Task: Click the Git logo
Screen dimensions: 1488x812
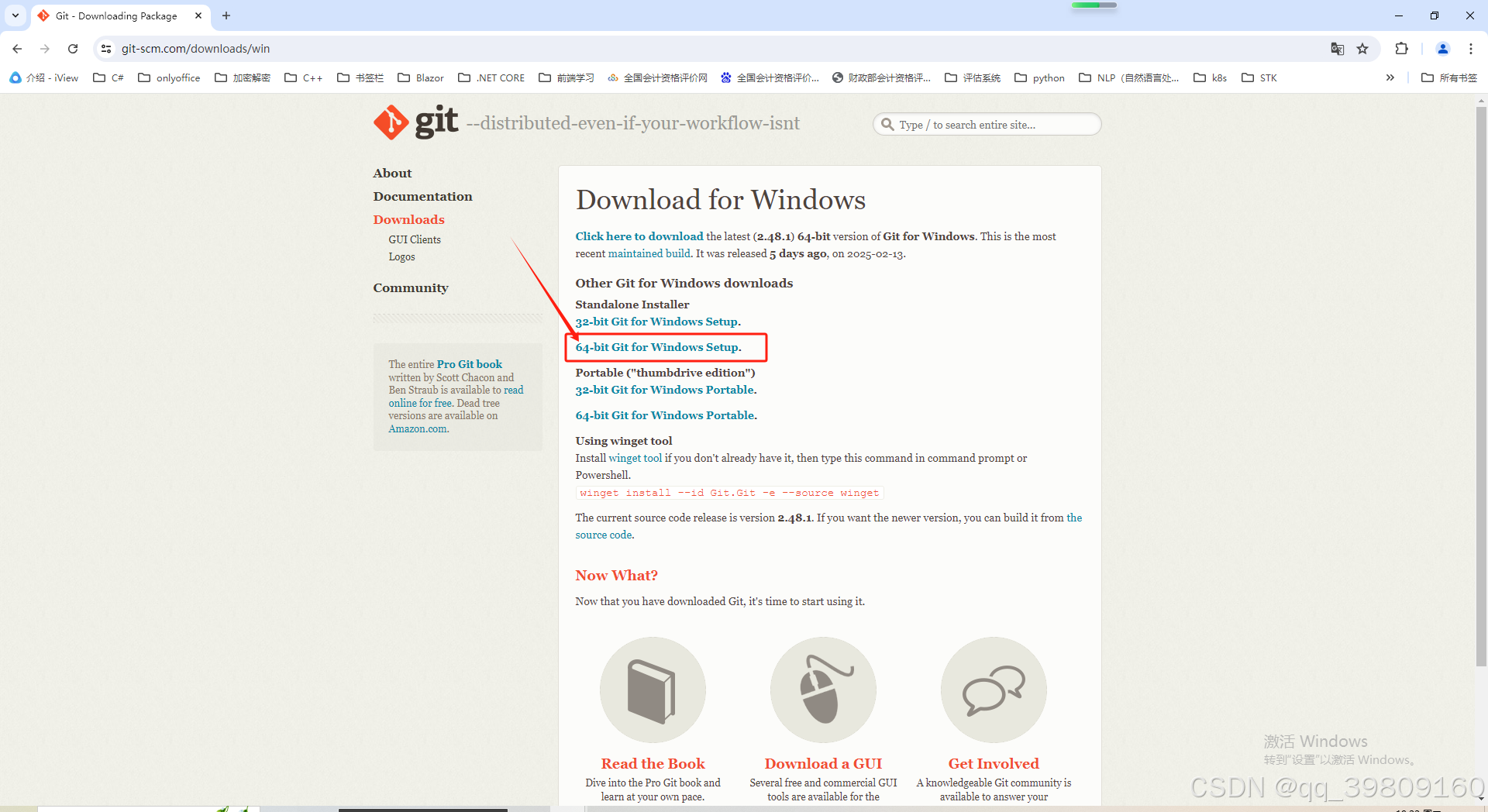Action: pos(416,122)
